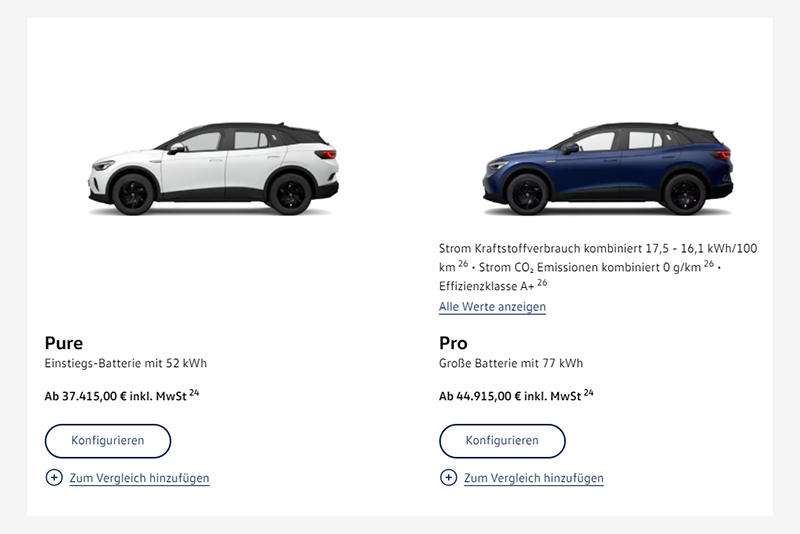Select the blue Pro car image
This screenshot has width=800, height=534.
(608, 168)
